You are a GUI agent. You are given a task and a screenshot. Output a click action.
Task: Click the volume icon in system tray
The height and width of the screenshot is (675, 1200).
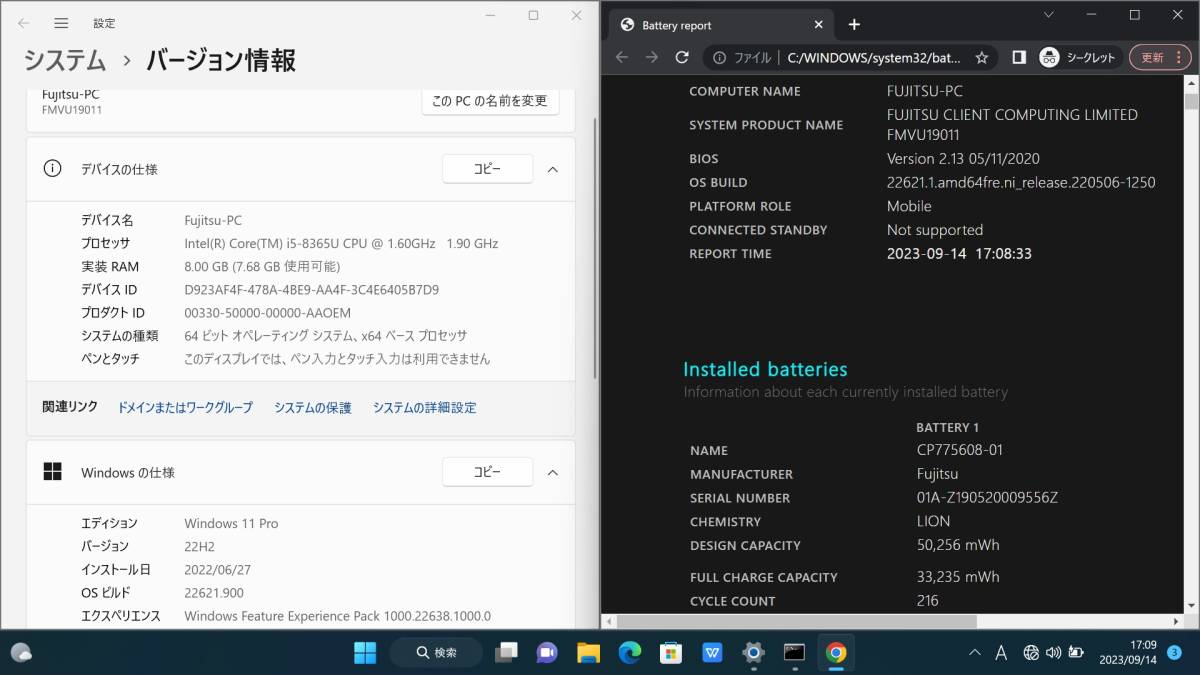pos(1053,653)
